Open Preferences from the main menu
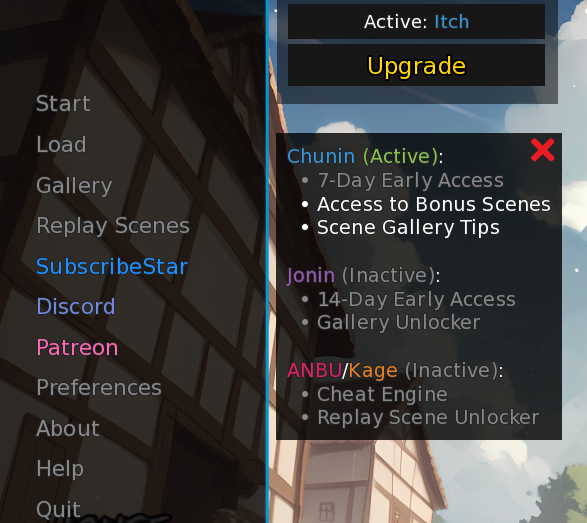The width and height of the screenshot is (587, 523). pos(99,387)
